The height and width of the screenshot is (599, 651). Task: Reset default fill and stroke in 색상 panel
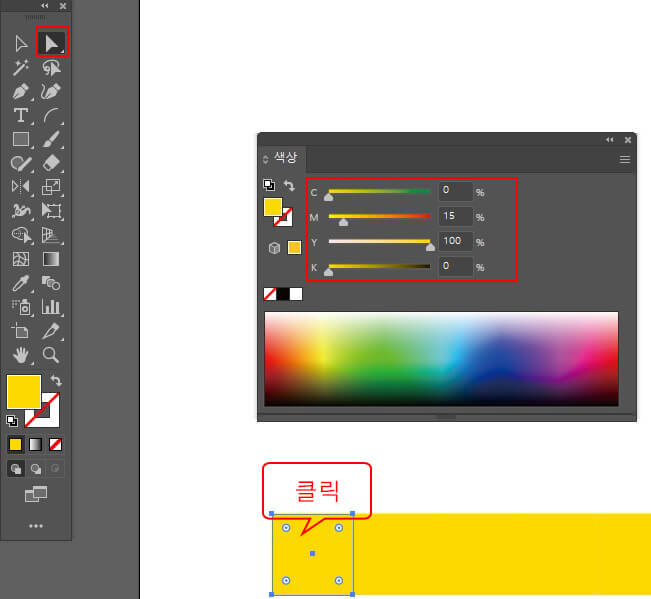click(269, 185)
